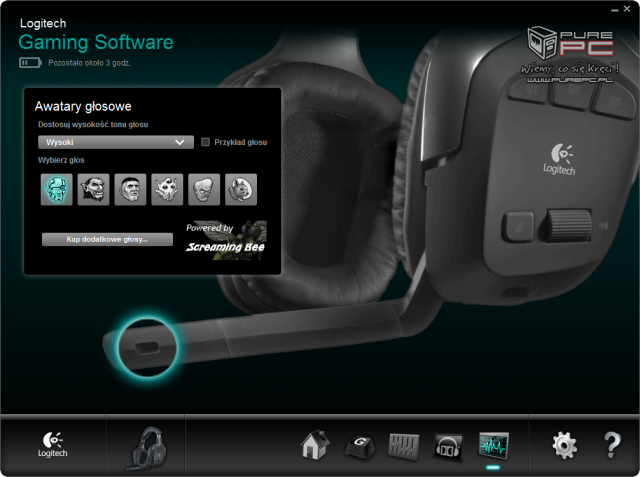Open G-key customization icon
This screenshot has height=477, width=640.
click(x=360, y=446)
